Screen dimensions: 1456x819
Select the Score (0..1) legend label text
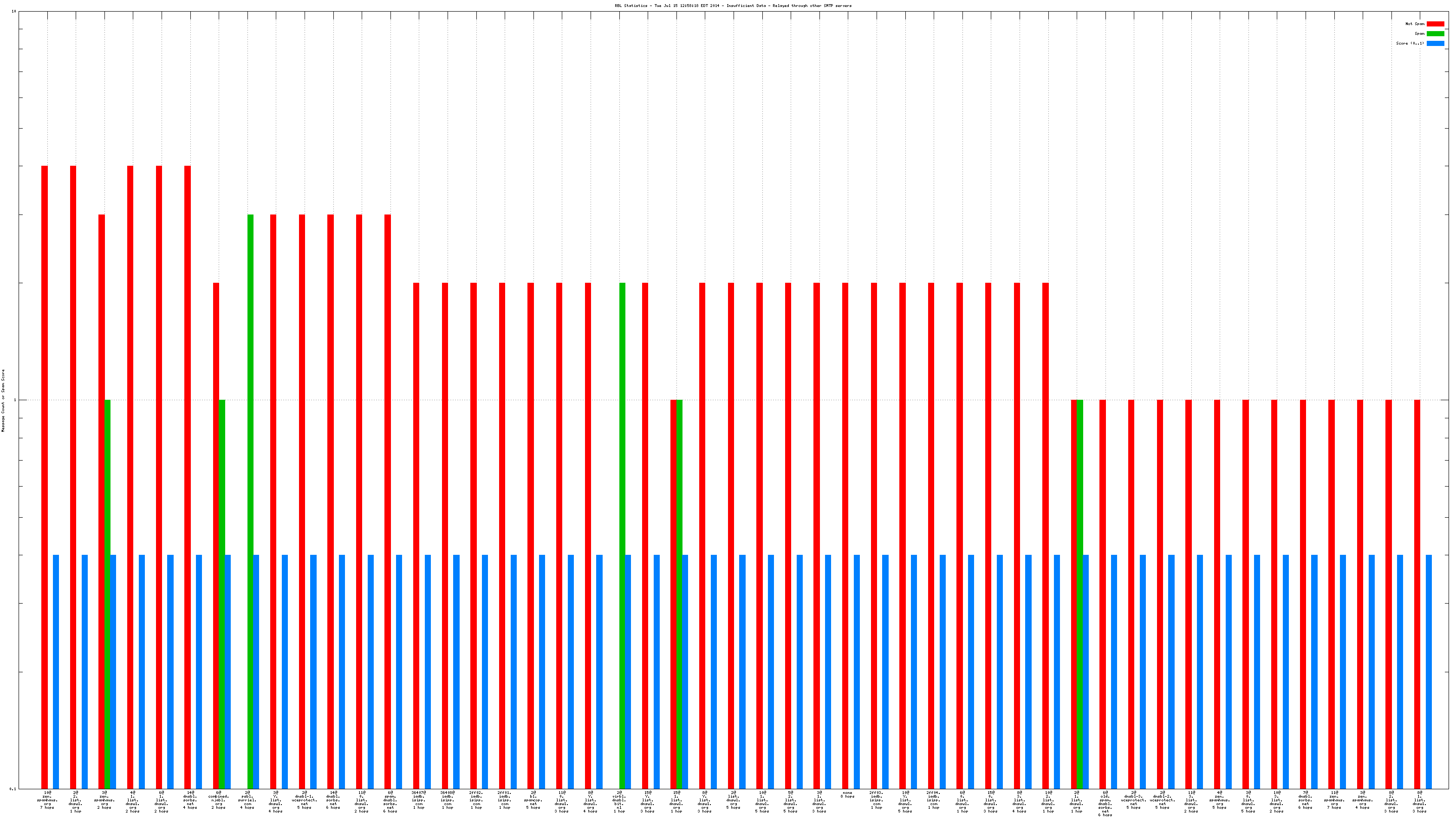1410,43
